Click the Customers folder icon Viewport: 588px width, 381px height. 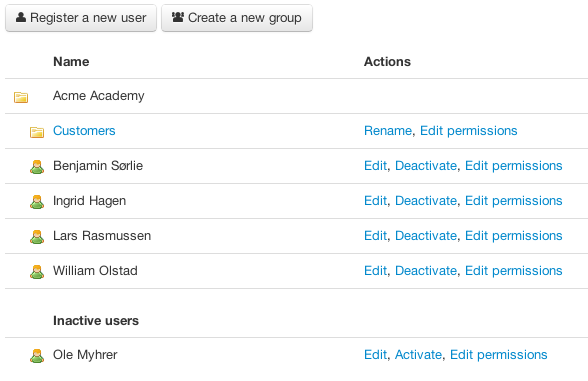pos(37,132)
